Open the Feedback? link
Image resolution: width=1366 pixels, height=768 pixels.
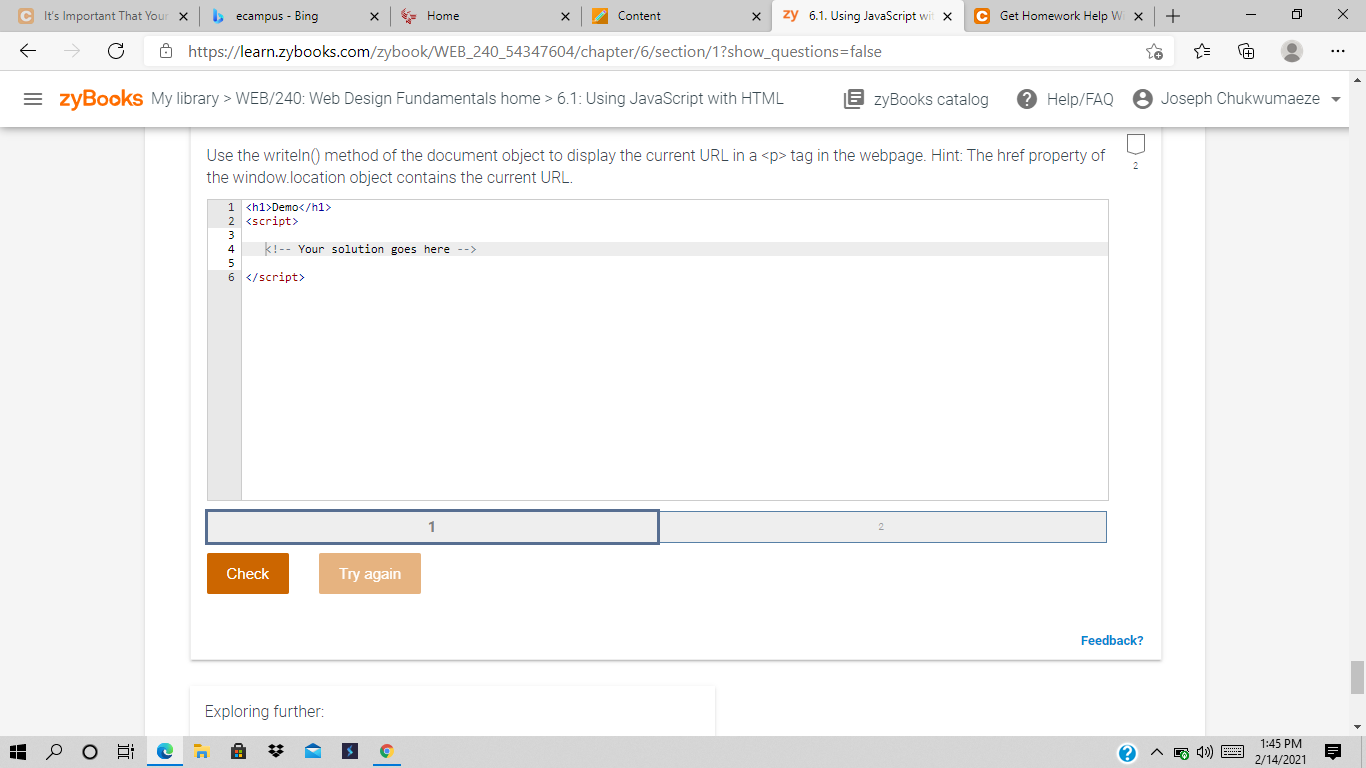(x=1111, y=639)
